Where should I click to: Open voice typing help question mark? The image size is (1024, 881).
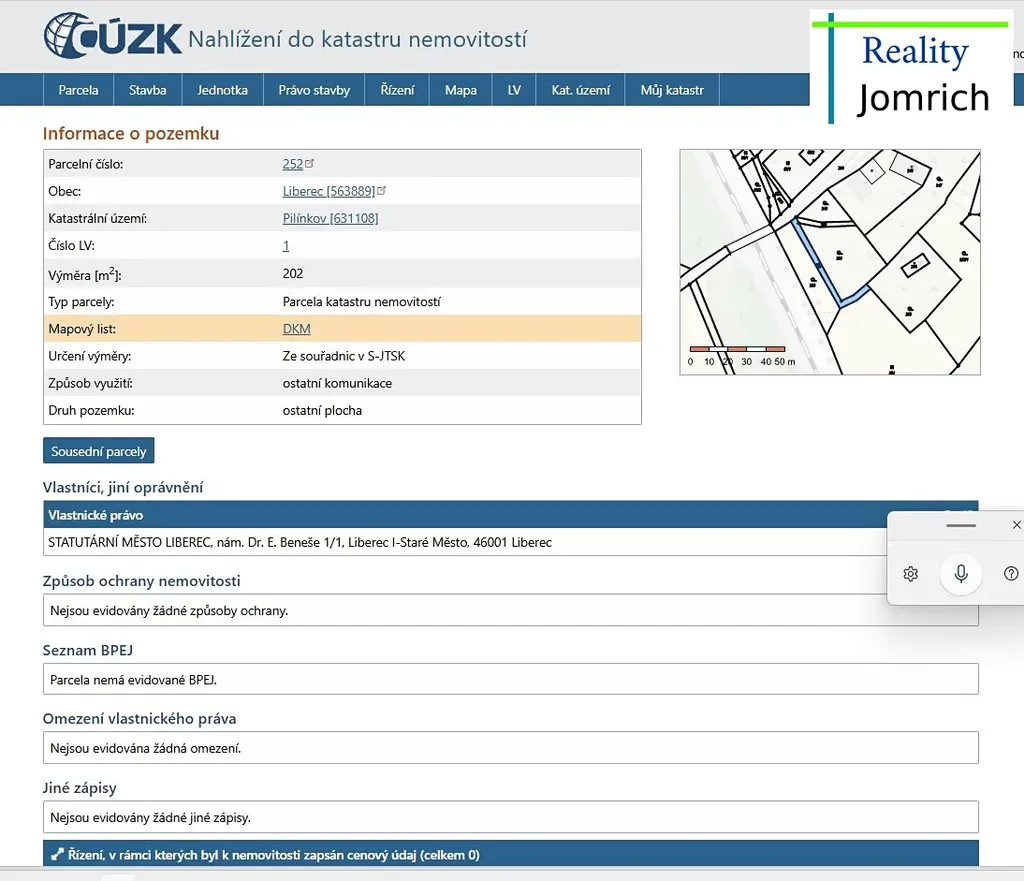click(x=1011, y=573)
